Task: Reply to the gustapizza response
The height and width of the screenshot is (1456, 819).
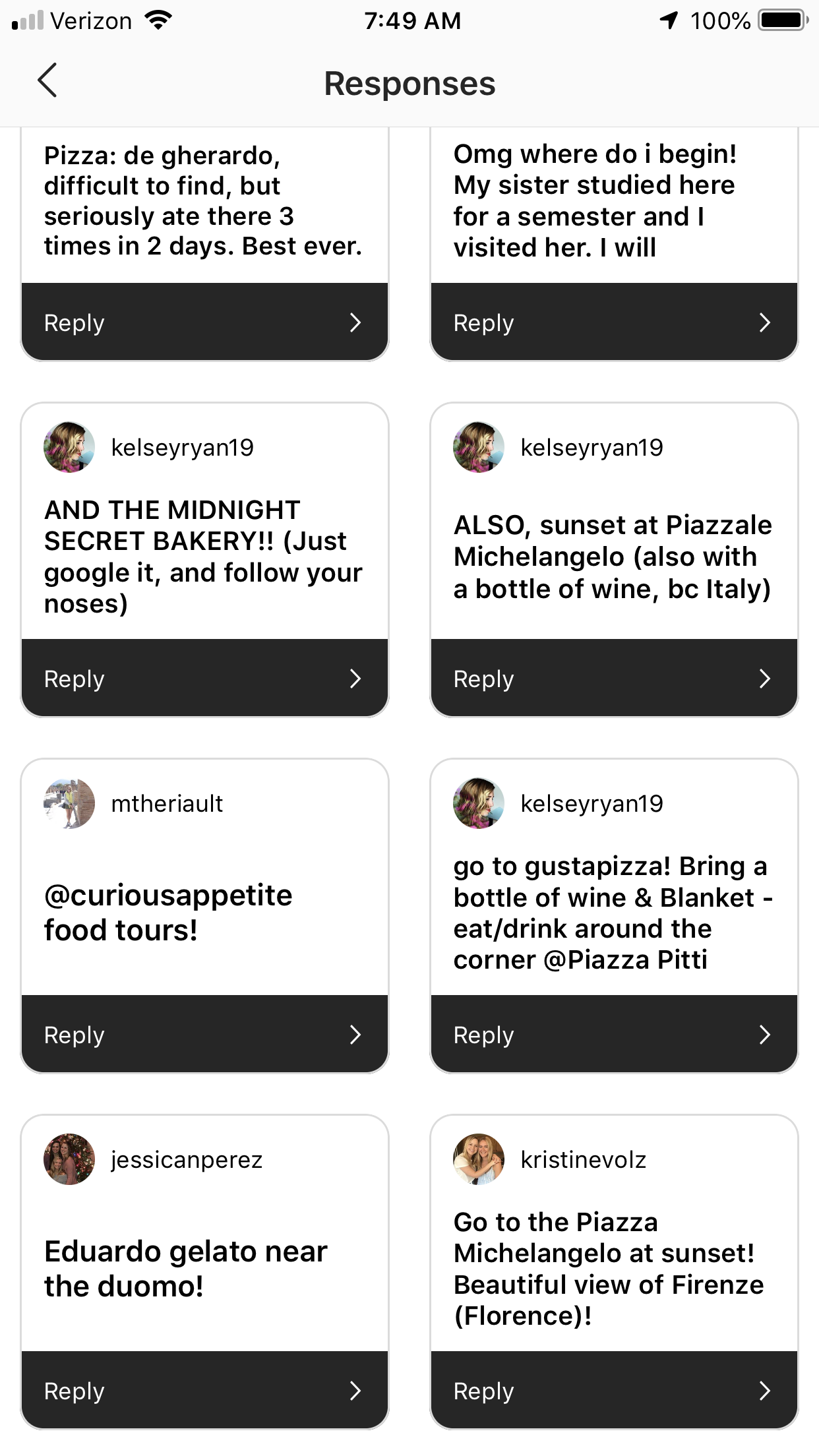Action: coord(614,1035)
